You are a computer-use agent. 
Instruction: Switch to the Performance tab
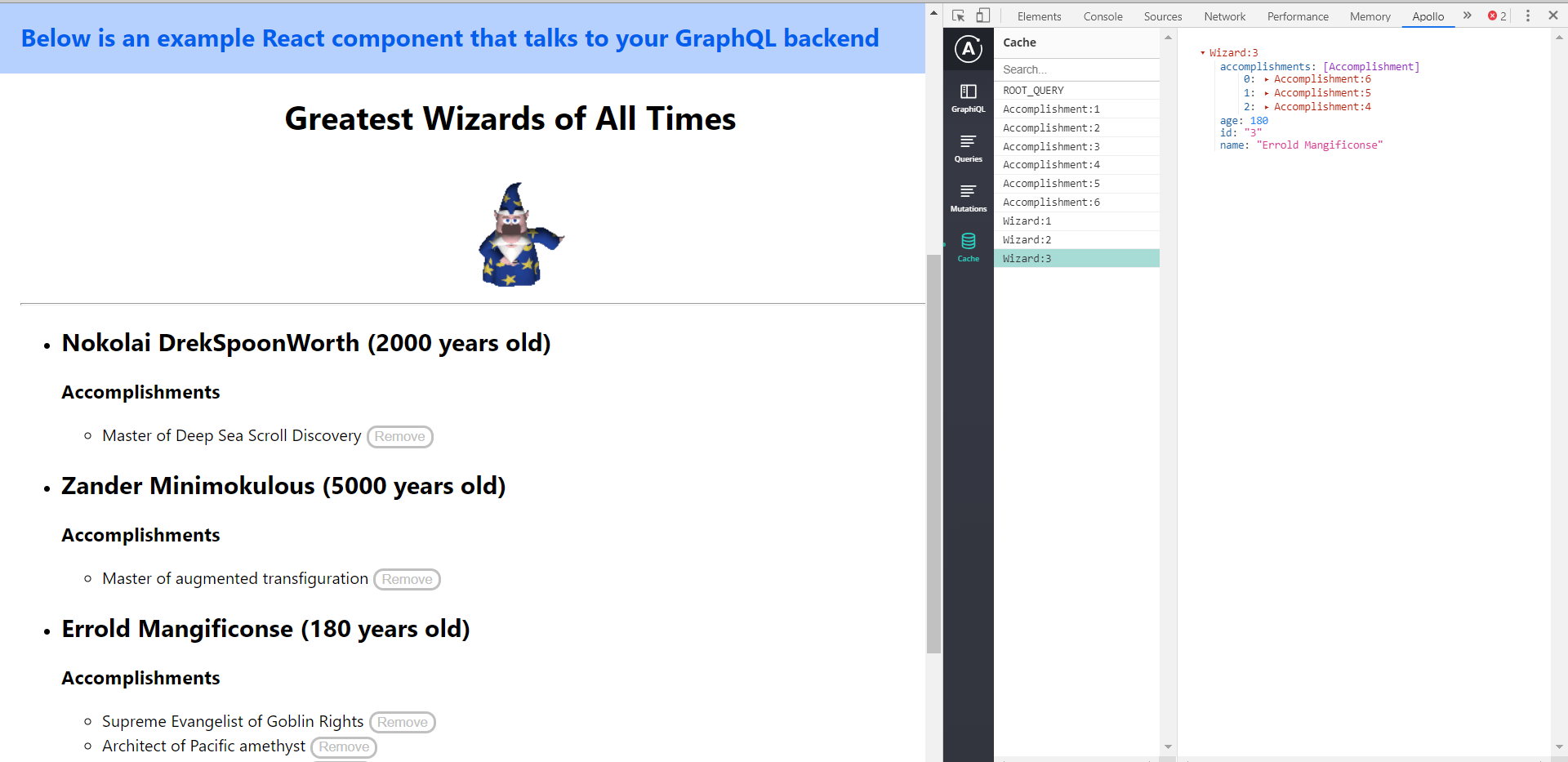click(x=1298, y=16)
